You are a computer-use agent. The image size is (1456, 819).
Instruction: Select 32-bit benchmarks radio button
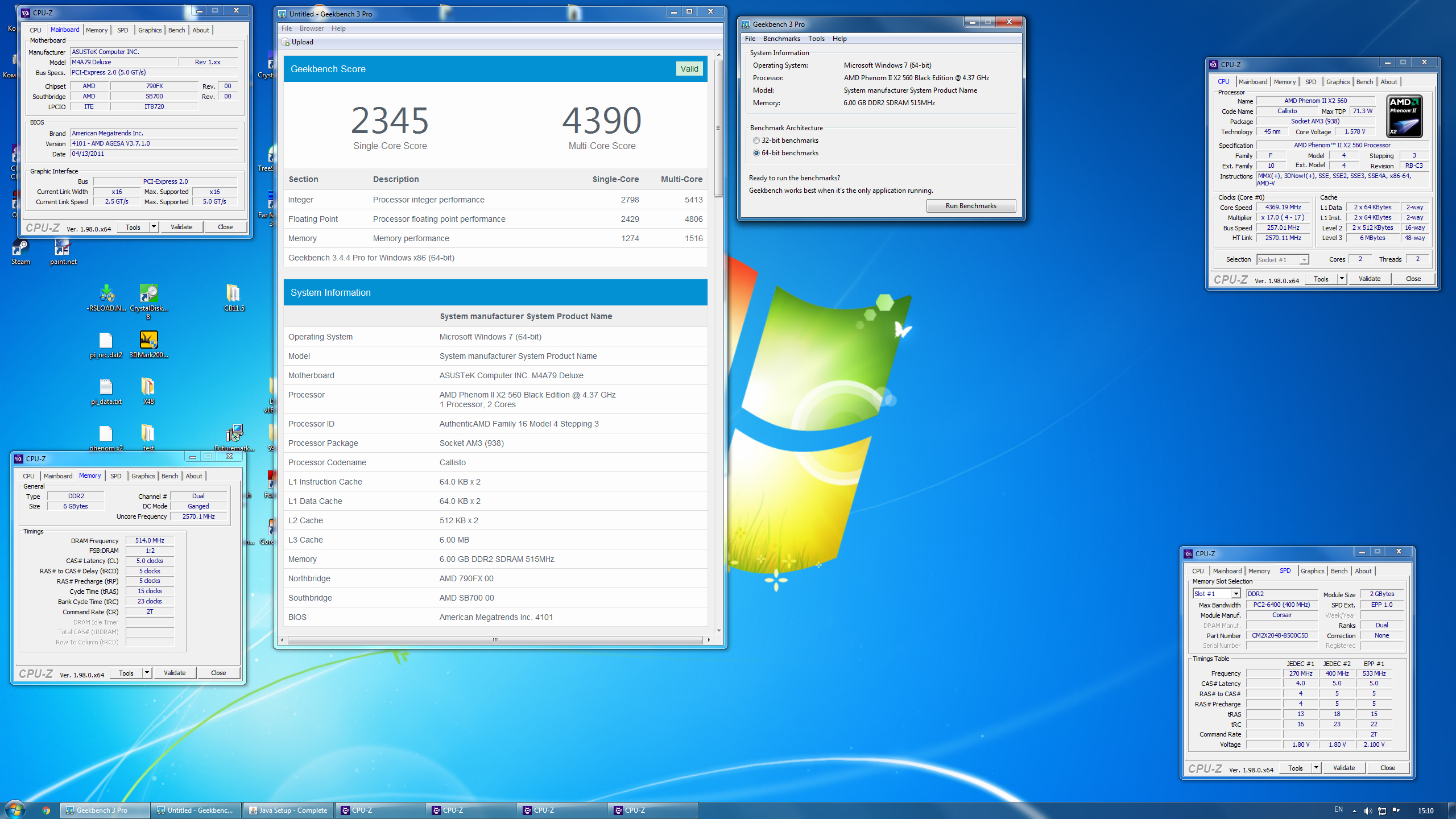[756, 140]
